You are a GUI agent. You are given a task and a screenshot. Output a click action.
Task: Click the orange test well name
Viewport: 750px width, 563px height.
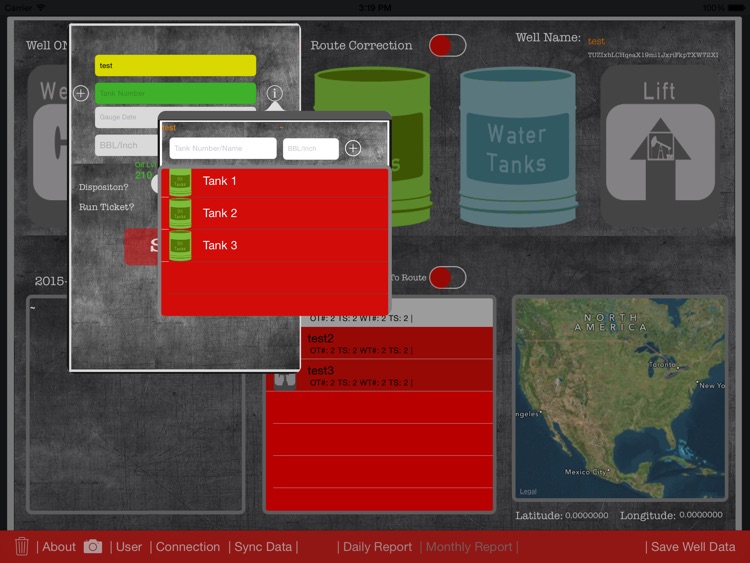point(596,41)
